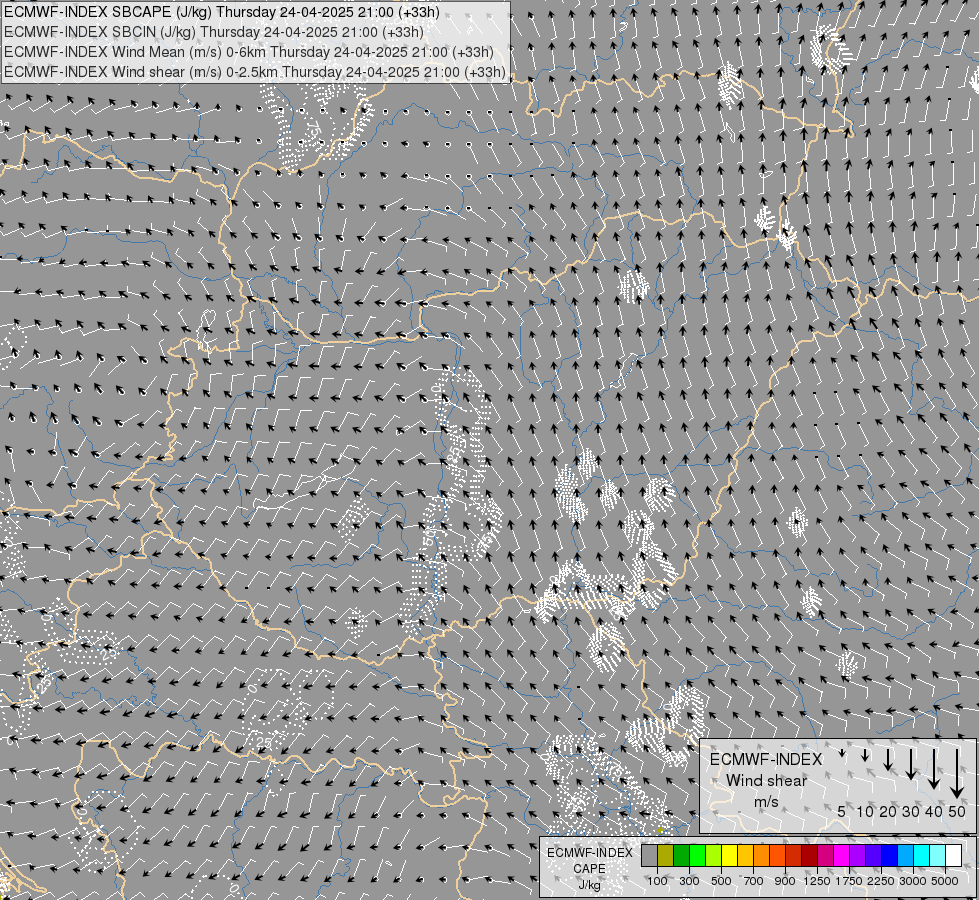Click the 1250 label on CAPE scale

(x=817, y=881)
